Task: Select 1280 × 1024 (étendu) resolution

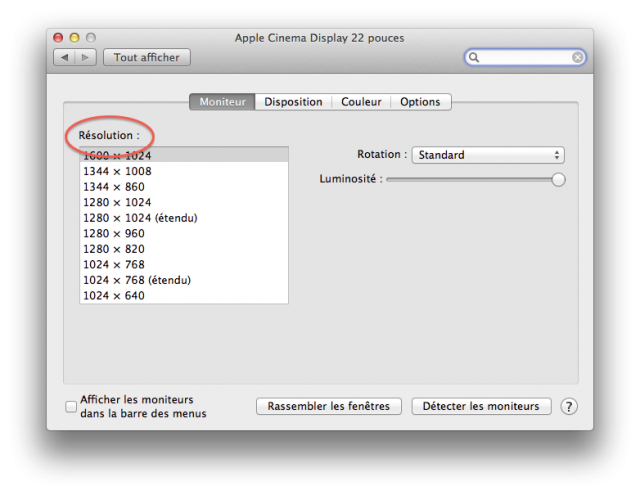Action: (x=184, y=218)
